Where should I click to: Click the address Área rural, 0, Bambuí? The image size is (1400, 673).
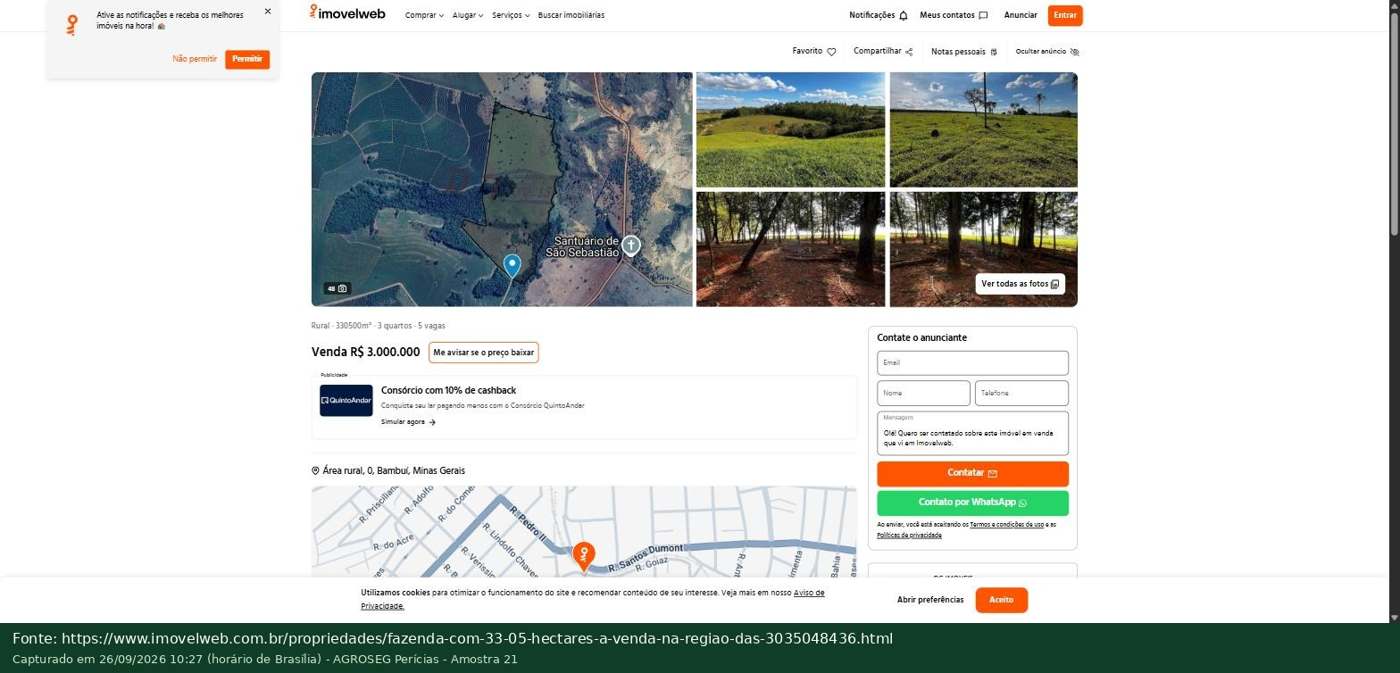pos(394,471)
